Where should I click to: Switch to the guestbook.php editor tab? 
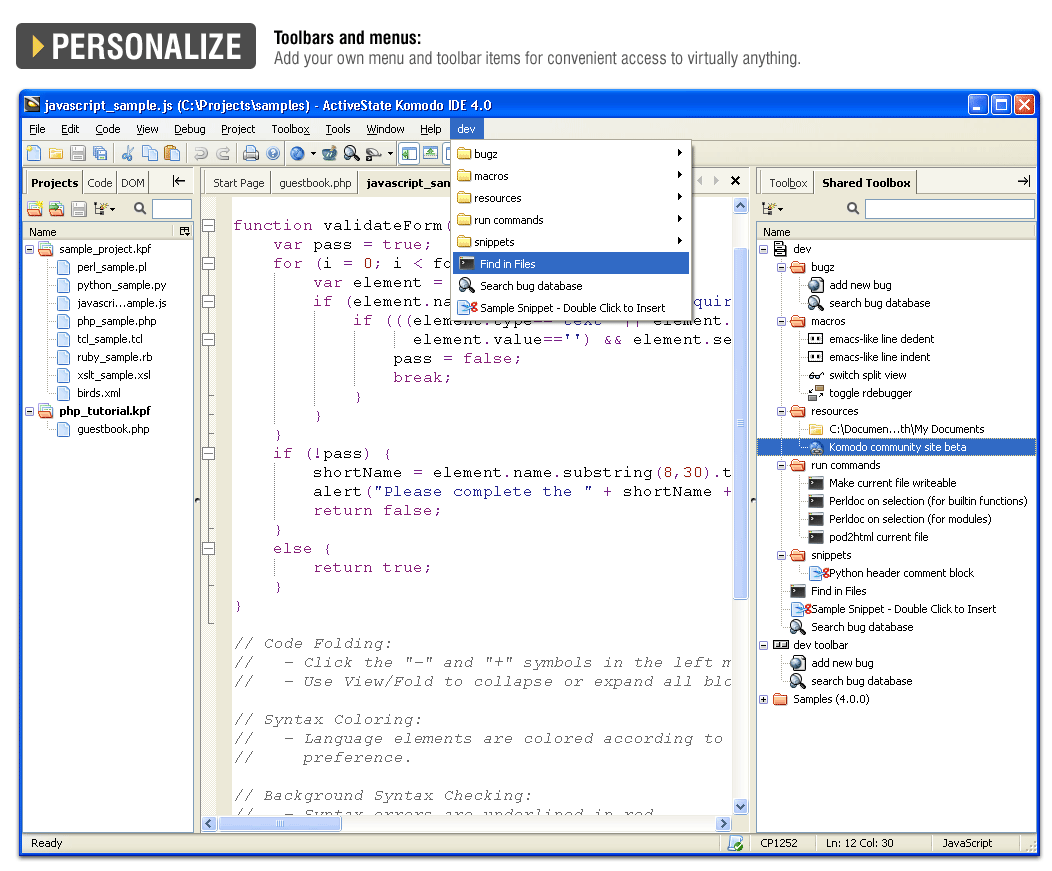[315, 183]
